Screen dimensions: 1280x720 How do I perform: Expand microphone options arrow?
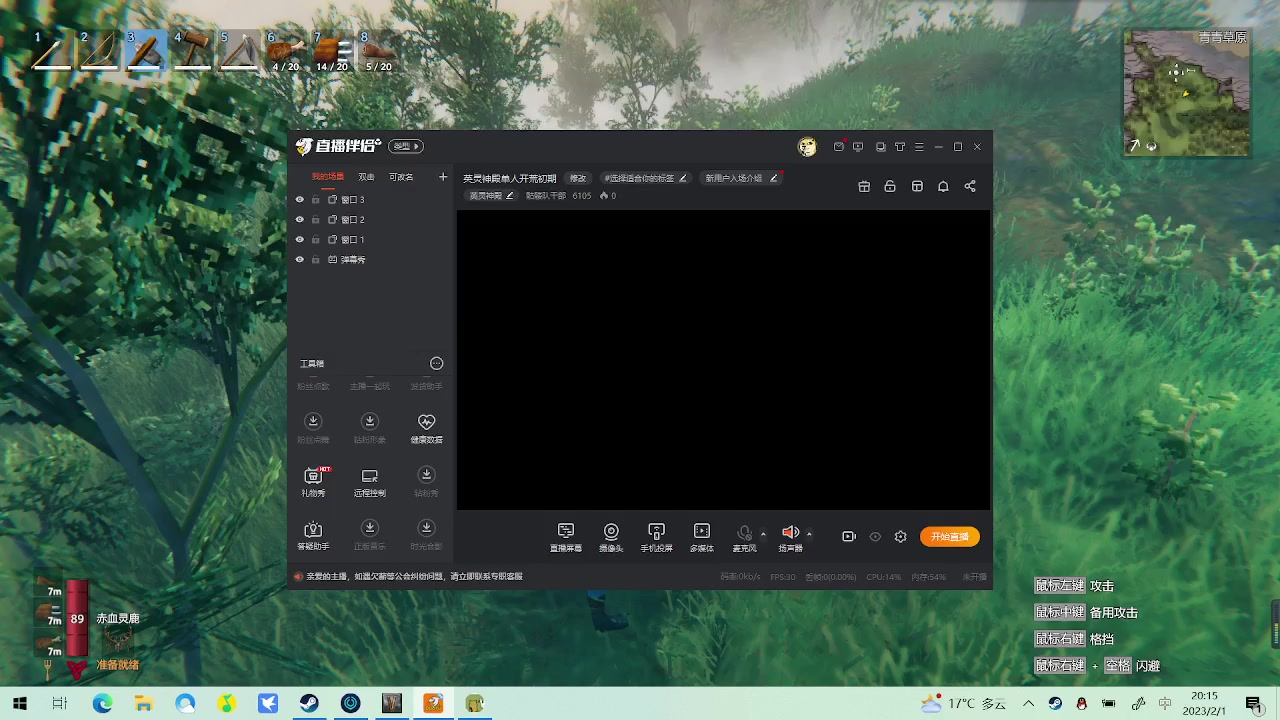764,533
